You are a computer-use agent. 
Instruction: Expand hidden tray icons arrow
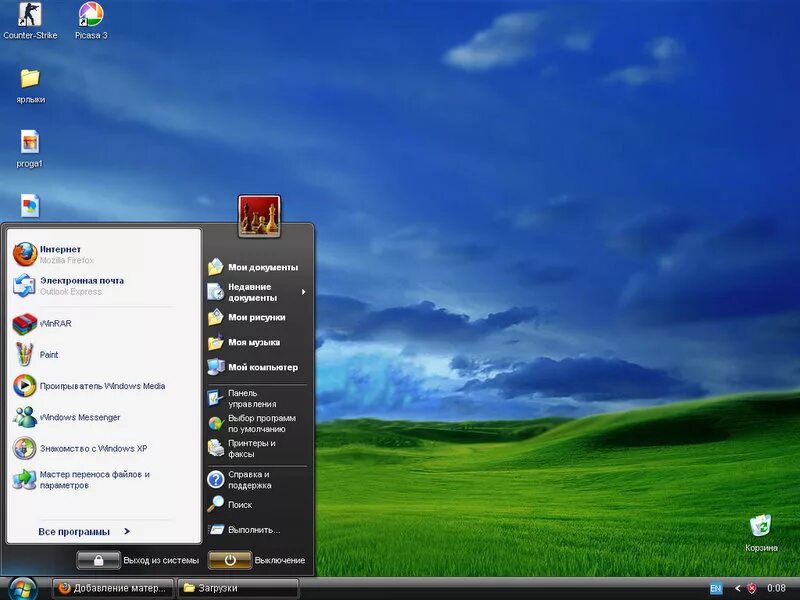point(737,588)
